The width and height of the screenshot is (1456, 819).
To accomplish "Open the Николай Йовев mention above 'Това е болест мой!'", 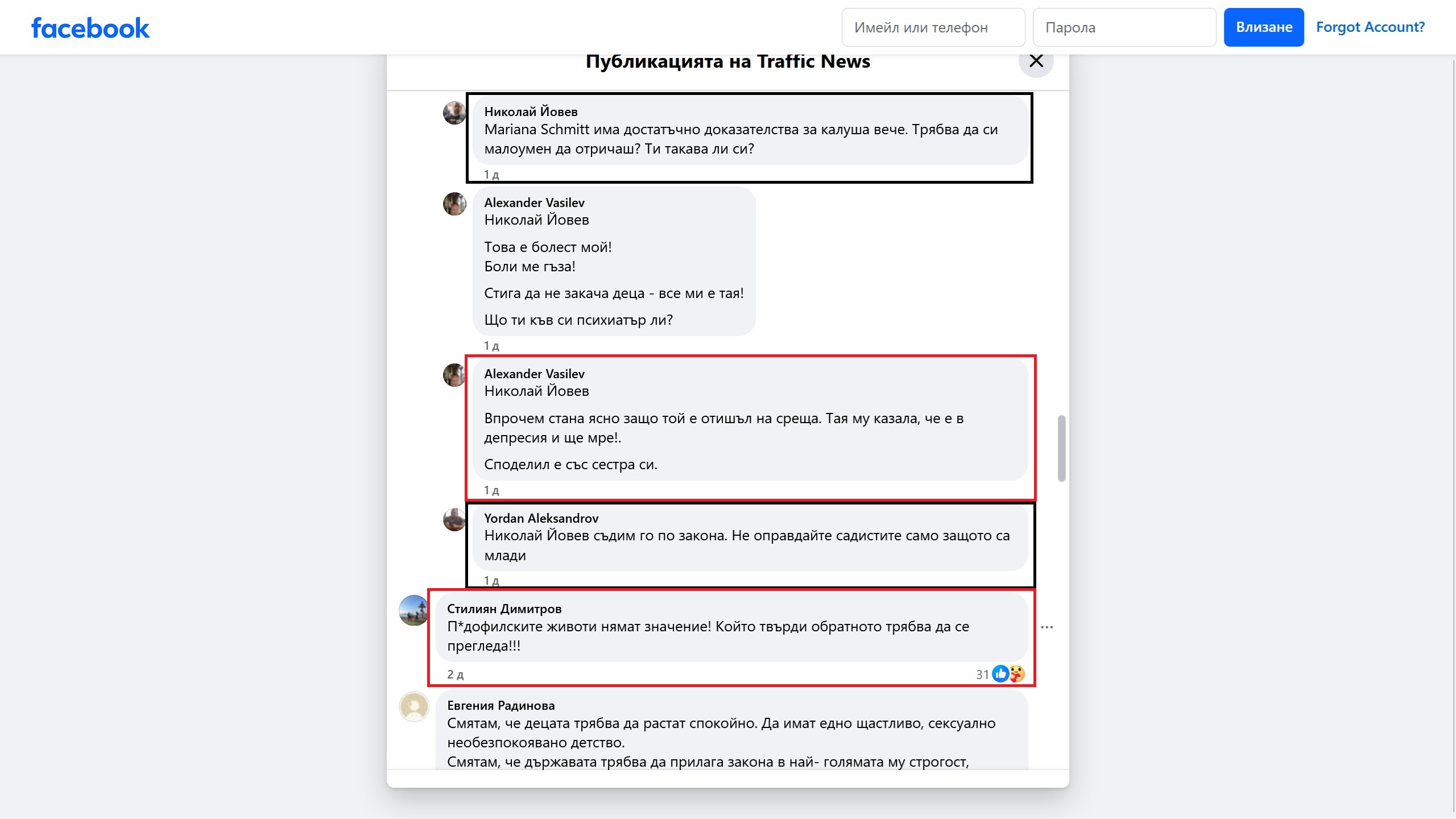I will (536, 220).
